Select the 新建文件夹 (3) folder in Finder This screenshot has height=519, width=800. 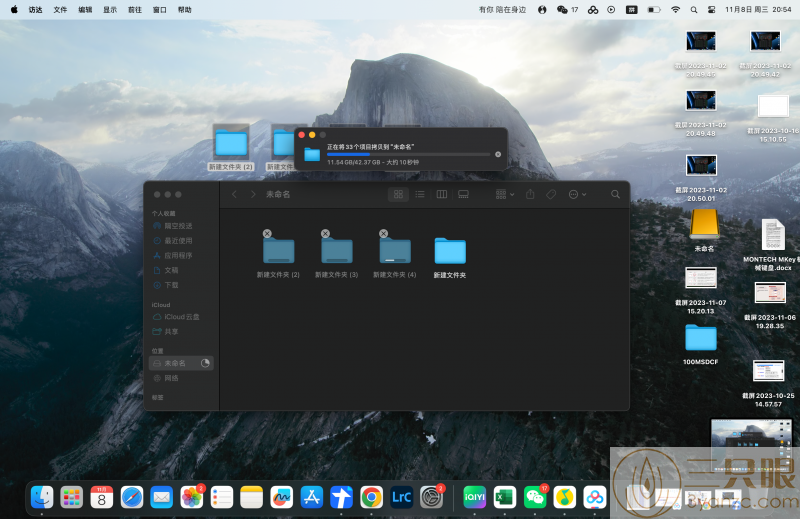click(x=337, y=251)
